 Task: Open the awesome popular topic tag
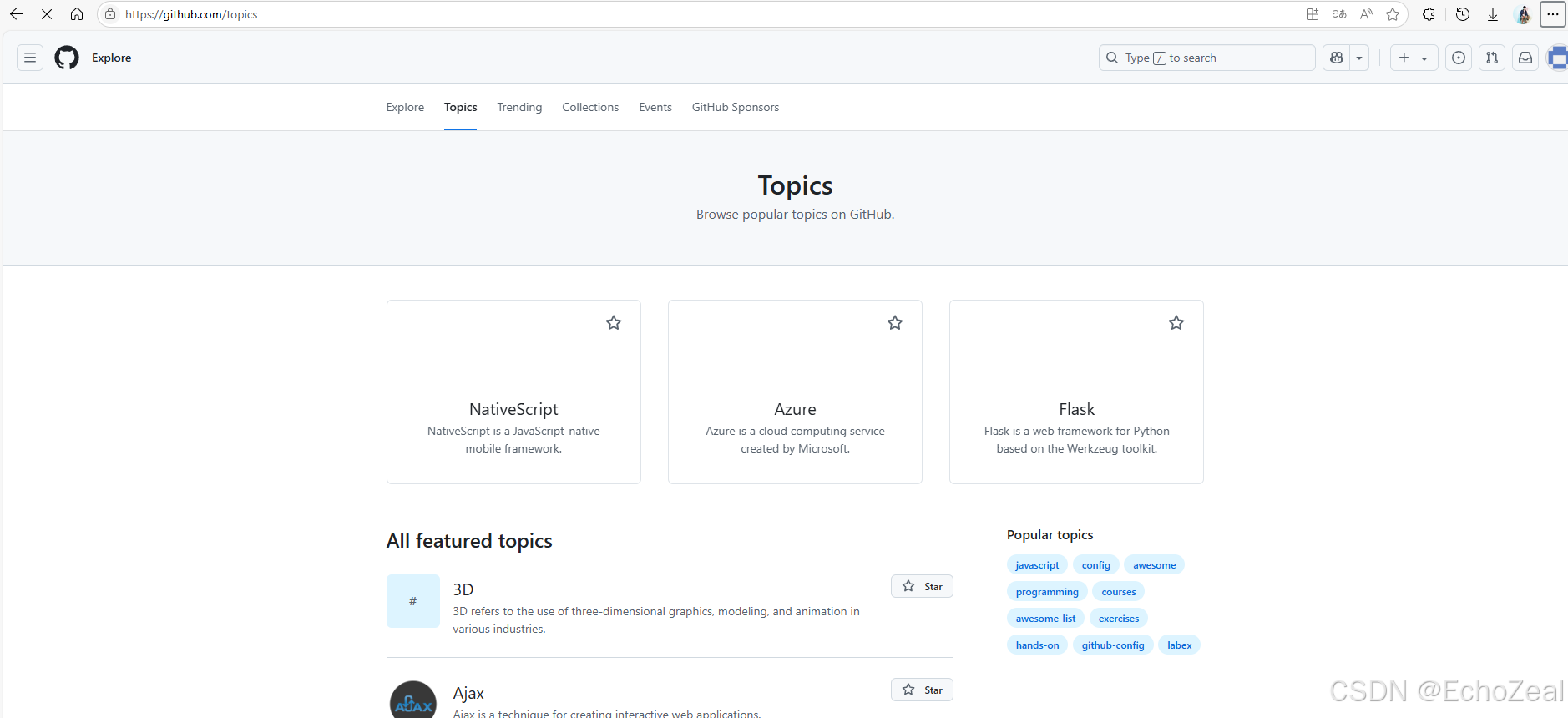pos(1154,565)
